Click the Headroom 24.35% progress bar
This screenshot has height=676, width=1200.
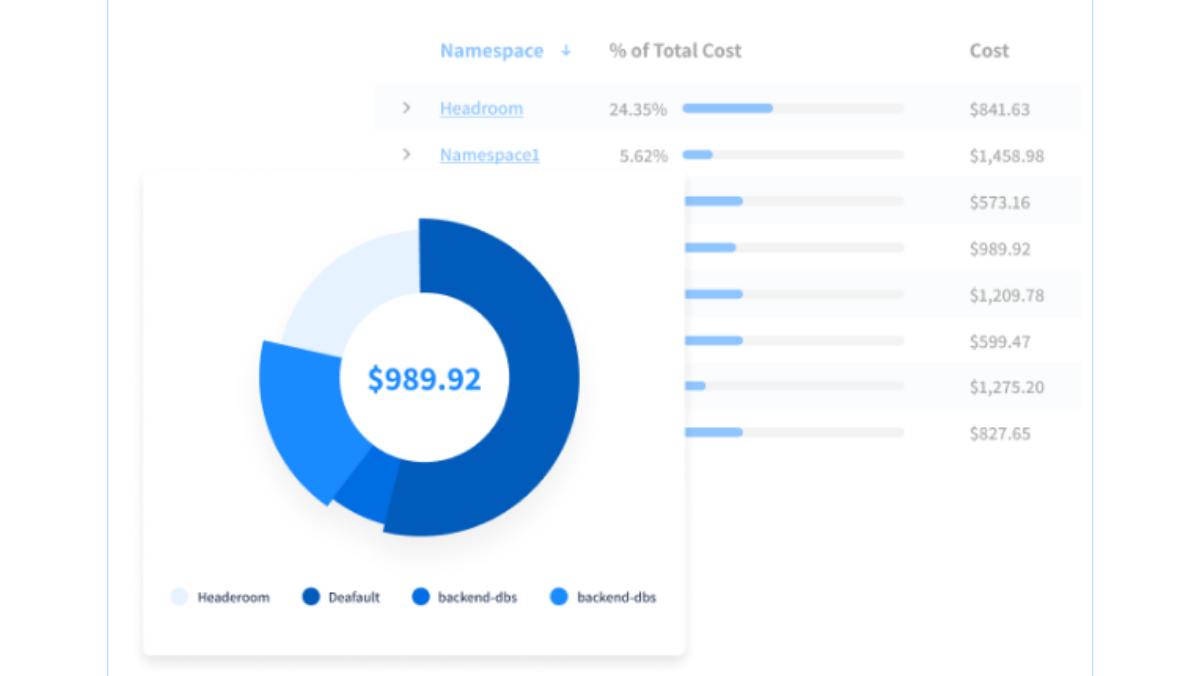(x=792, y=108)
